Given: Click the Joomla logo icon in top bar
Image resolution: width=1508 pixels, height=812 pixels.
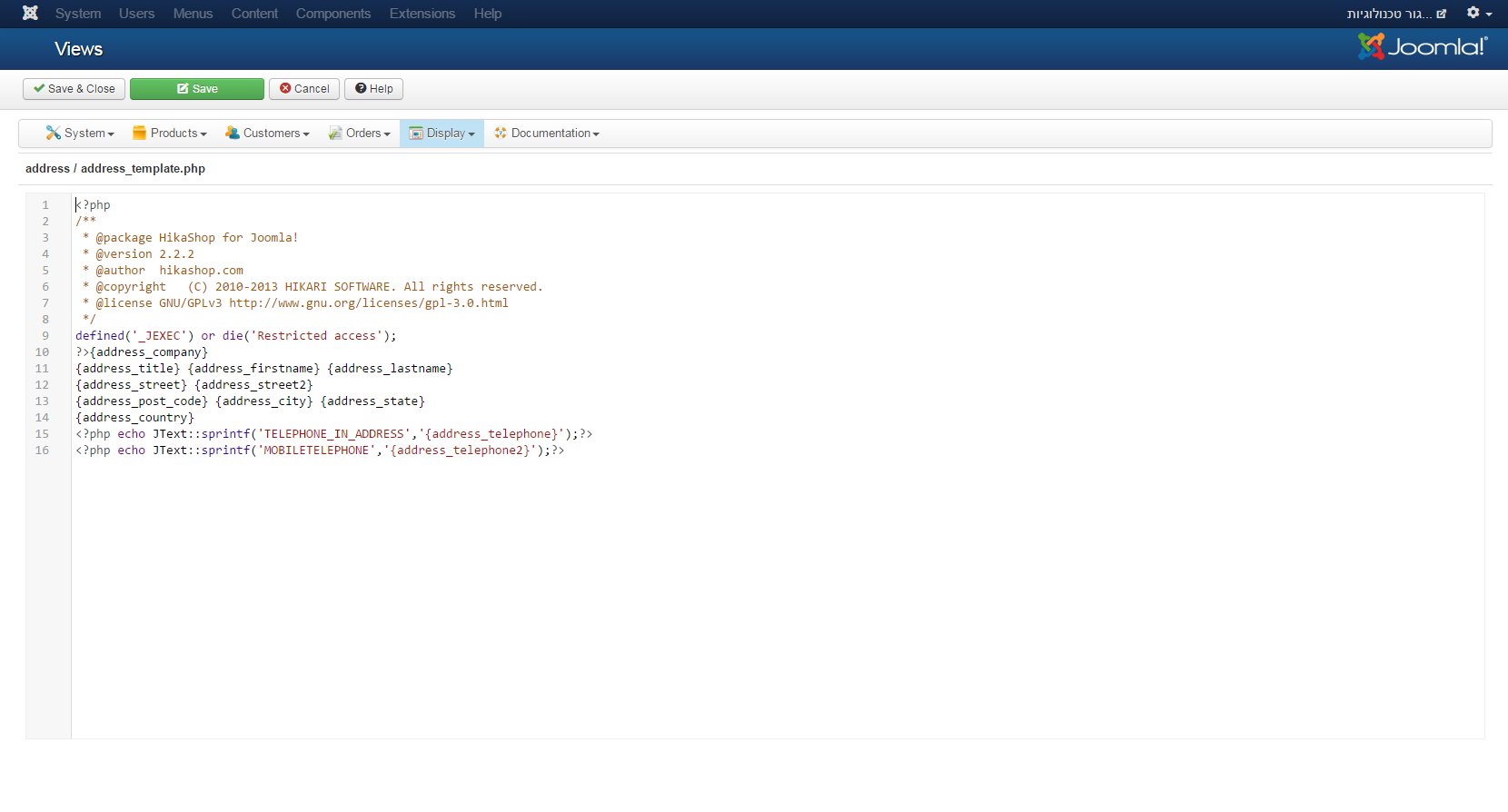Looking at the screenshot, I should pos(30,14).
